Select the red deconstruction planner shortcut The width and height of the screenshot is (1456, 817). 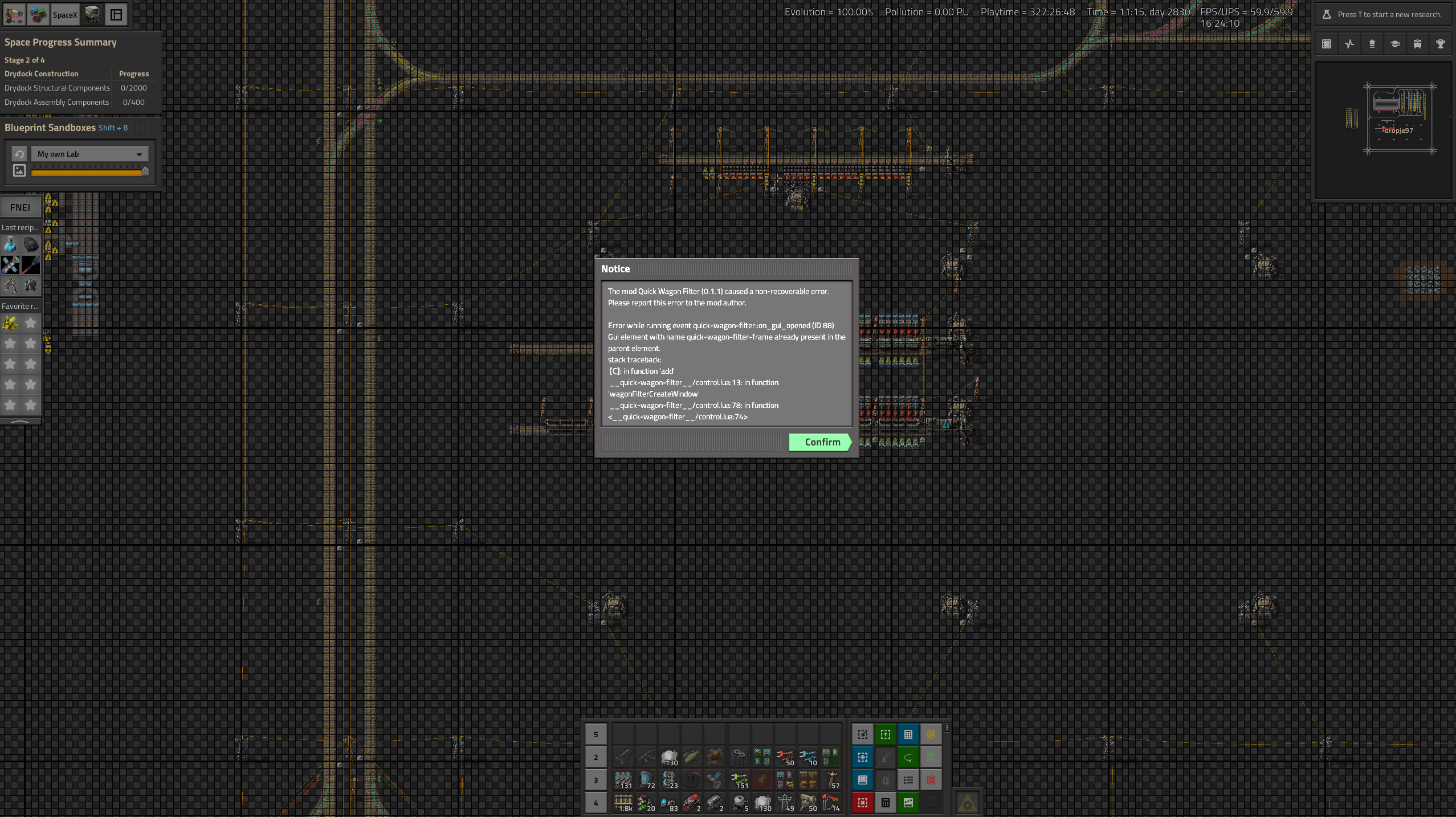pos(862,803)
